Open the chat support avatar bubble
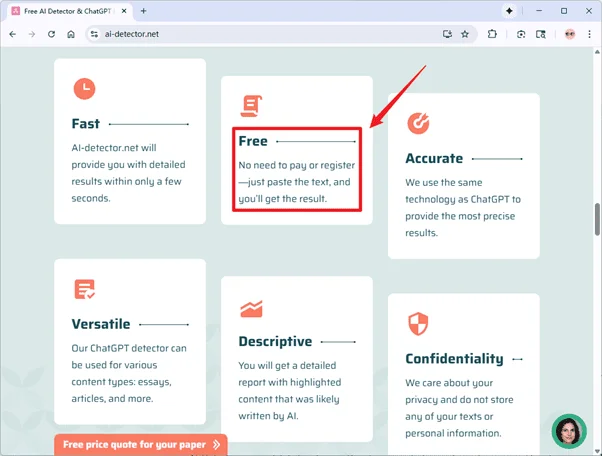 coord(569,431)
